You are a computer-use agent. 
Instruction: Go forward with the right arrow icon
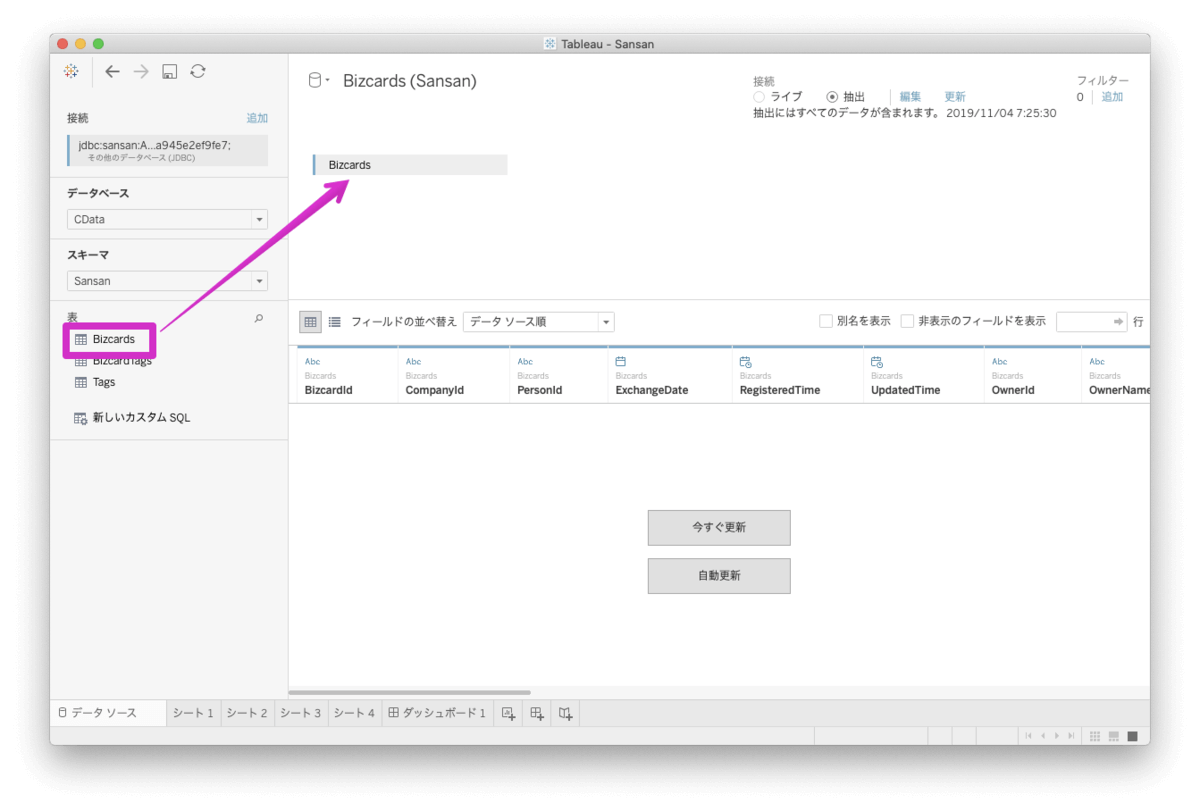click(141, 71)
